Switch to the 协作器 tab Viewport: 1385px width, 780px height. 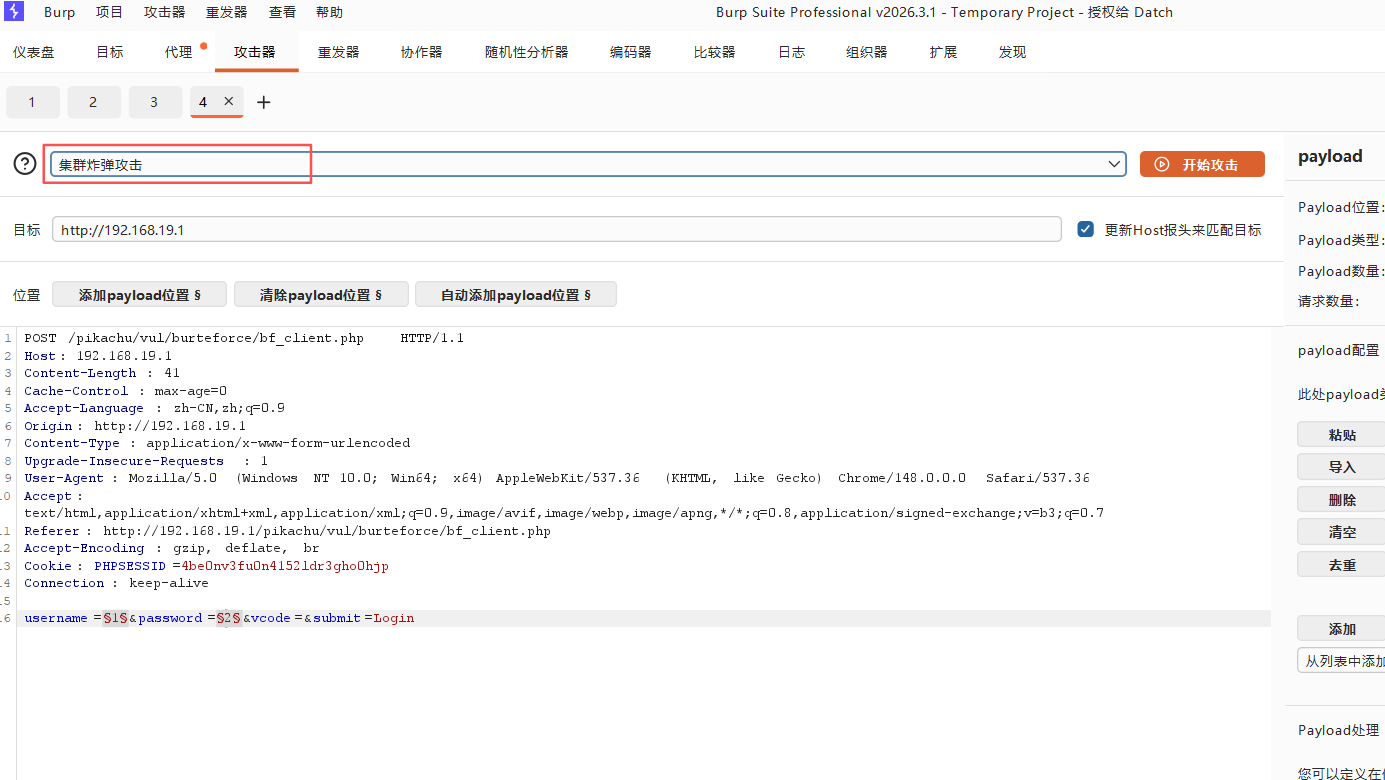421,52
